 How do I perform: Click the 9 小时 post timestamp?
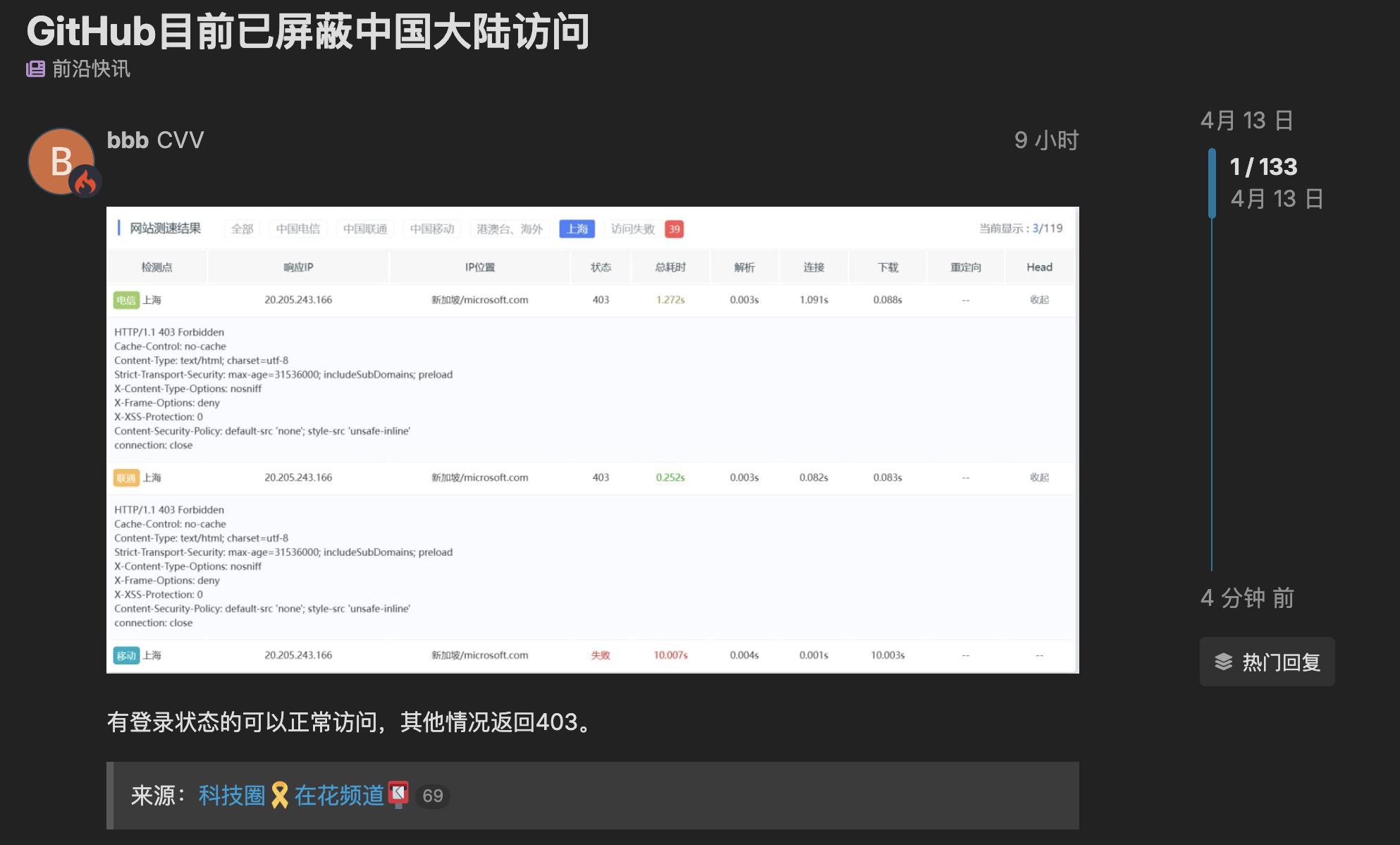1046,140
